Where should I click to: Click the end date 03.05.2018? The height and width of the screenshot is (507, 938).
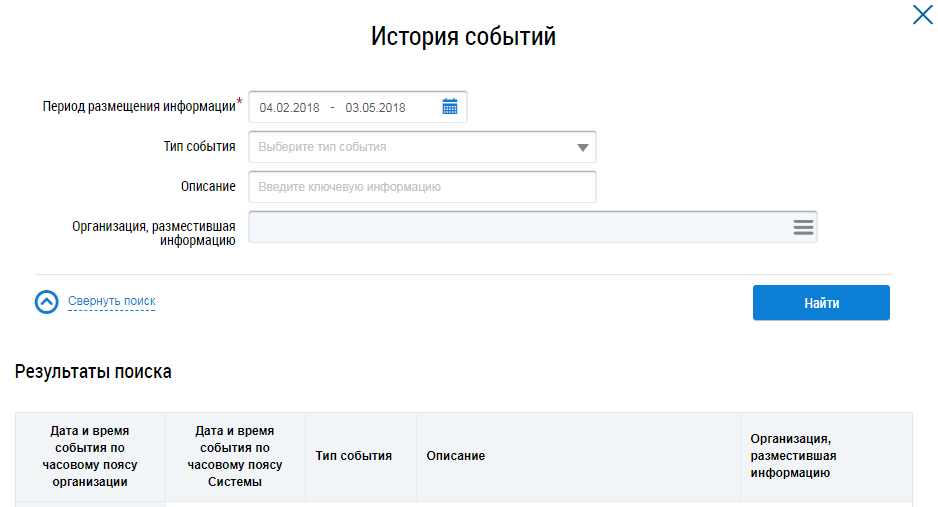(375, 108)
